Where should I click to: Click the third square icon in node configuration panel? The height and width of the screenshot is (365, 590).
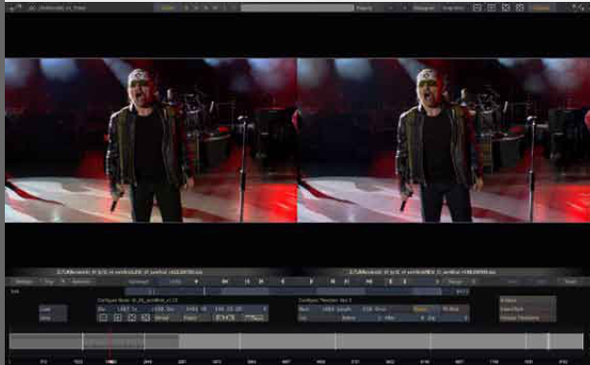(132, 318)
